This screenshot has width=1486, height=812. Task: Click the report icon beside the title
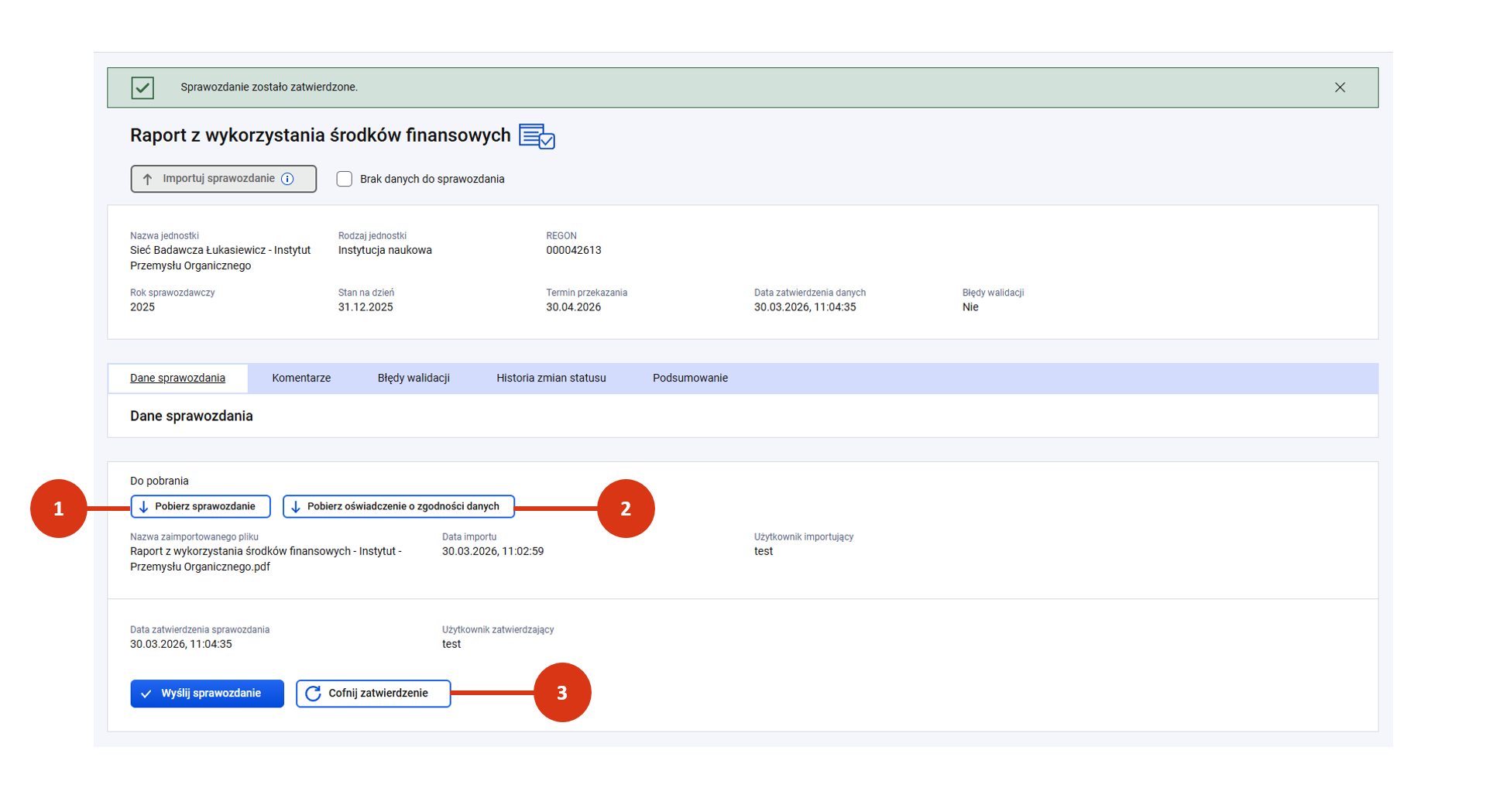[537, 136]
